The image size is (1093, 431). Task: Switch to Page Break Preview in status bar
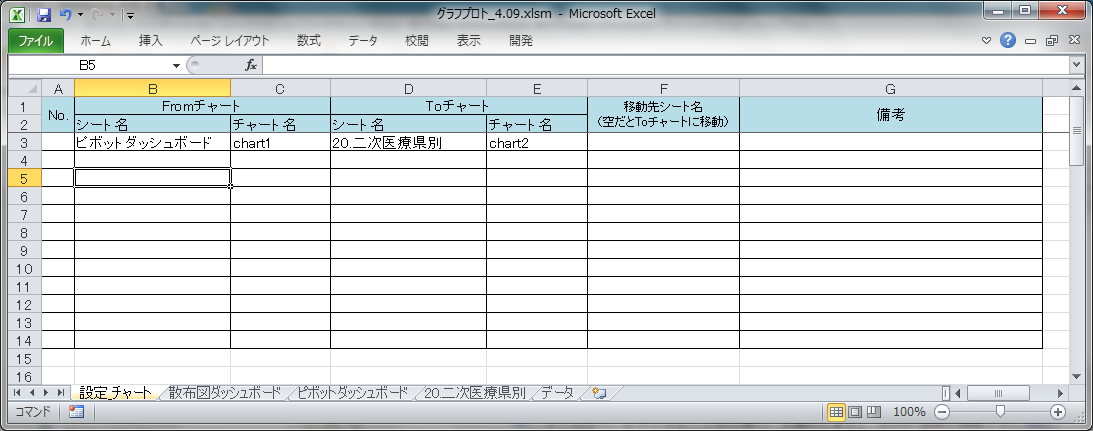coord(873,412)
